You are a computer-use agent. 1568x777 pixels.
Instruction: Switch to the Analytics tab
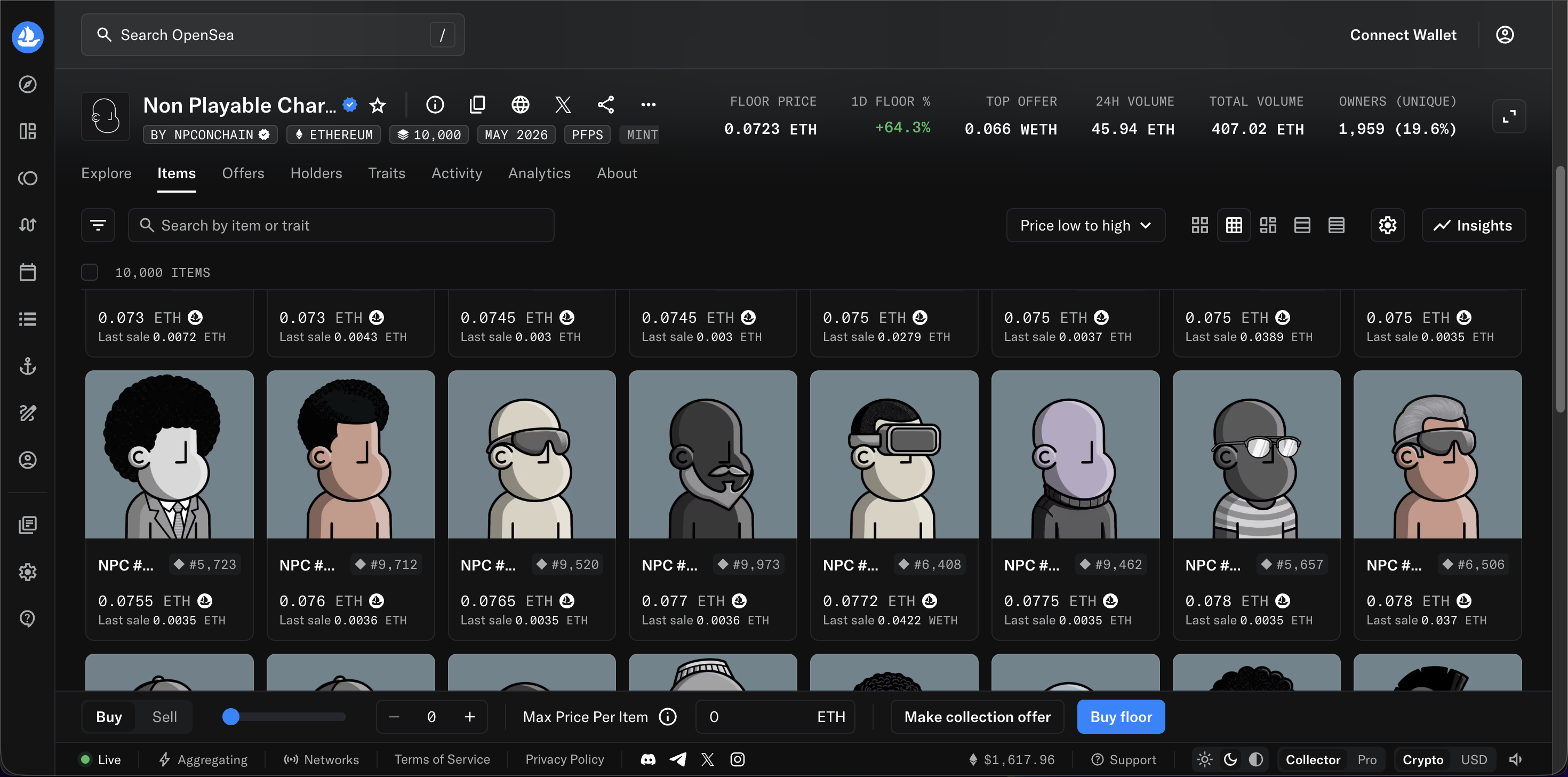tap(539, 173)
